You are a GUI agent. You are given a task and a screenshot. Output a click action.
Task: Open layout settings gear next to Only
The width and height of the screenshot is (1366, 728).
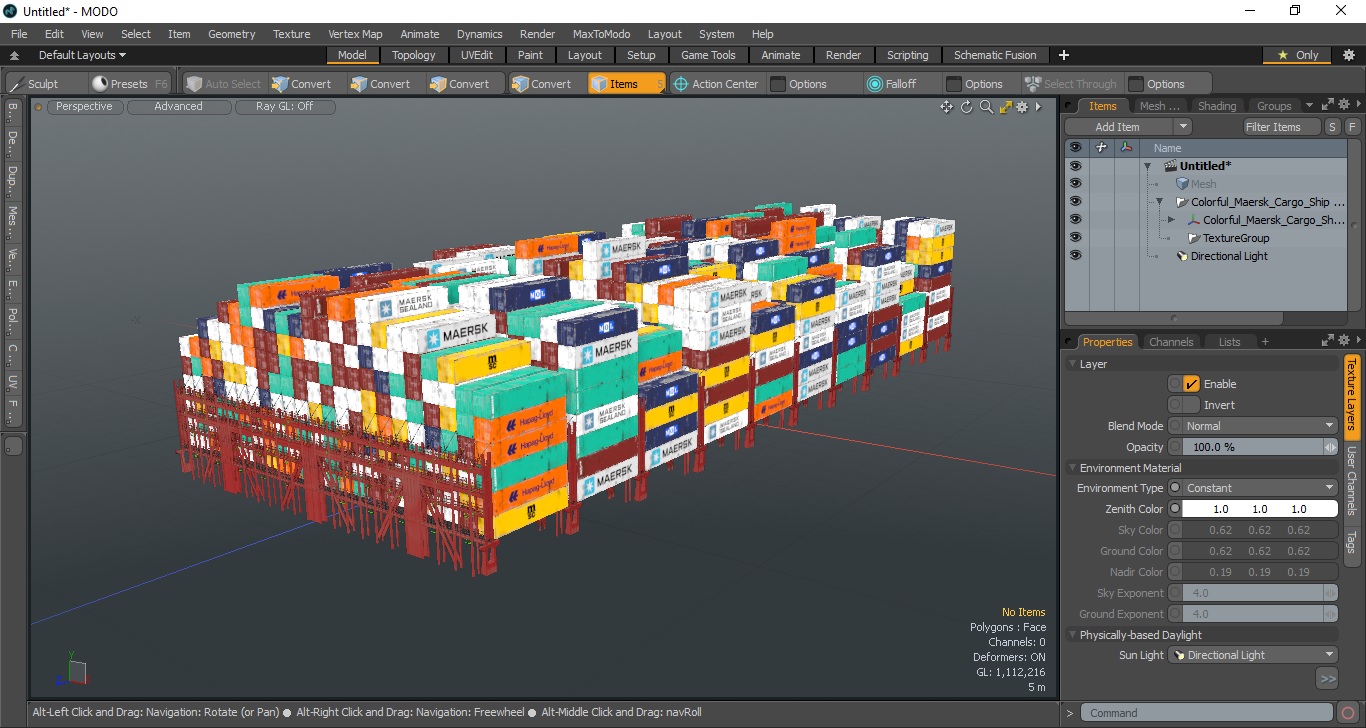point(1348,55)
